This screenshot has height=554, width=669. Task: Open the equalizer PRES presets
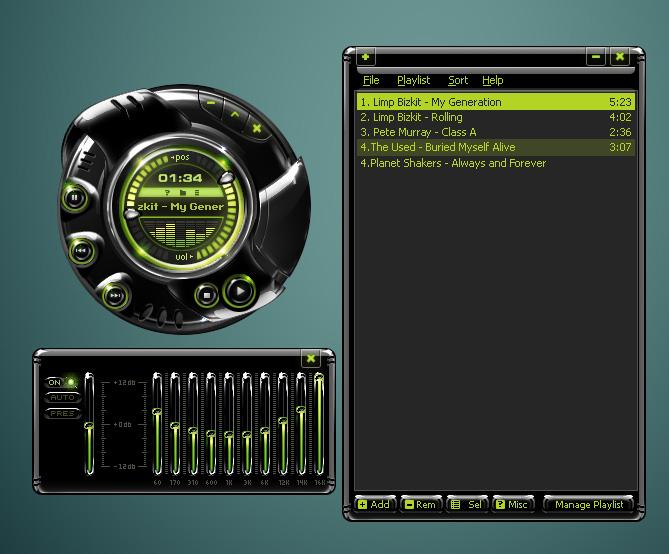(62, 413)
